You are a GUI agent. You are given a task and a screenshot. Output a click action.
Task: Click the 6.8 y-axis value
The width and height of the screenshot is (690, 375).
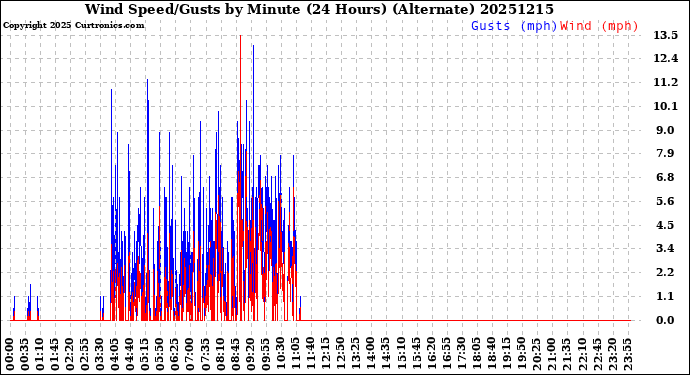[x=665, y=177]
